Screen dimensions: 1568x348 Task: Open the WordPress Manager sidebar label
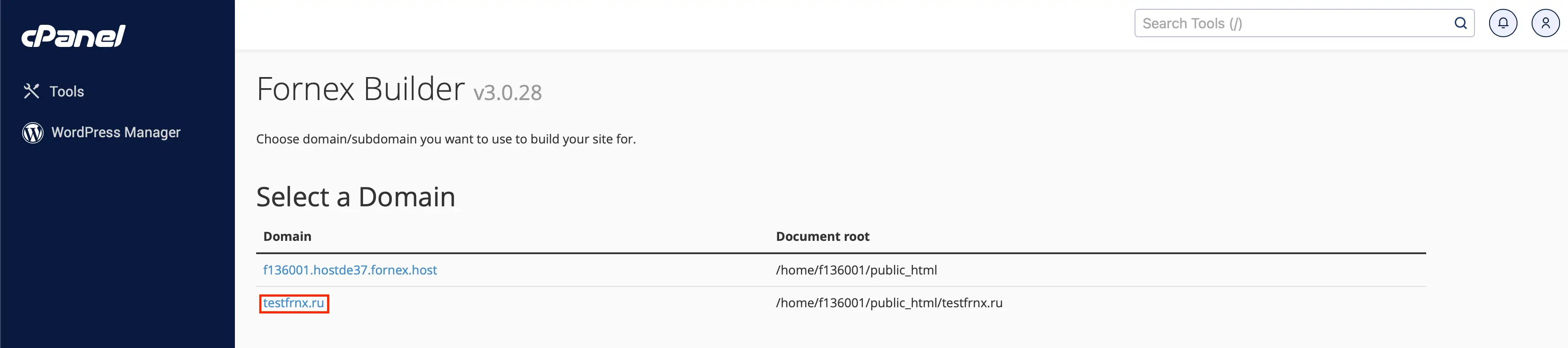pos(116,133)
